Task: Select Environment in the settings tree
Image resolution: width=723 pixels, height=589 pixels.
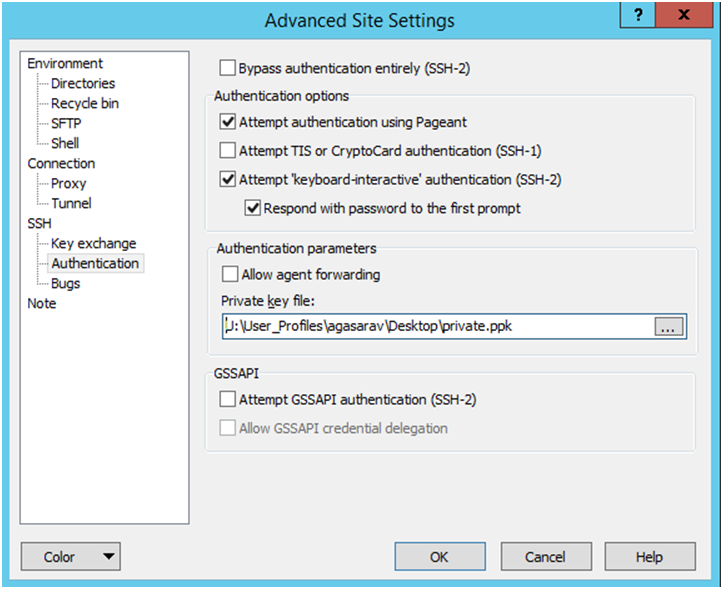Action: coord(65,63)
